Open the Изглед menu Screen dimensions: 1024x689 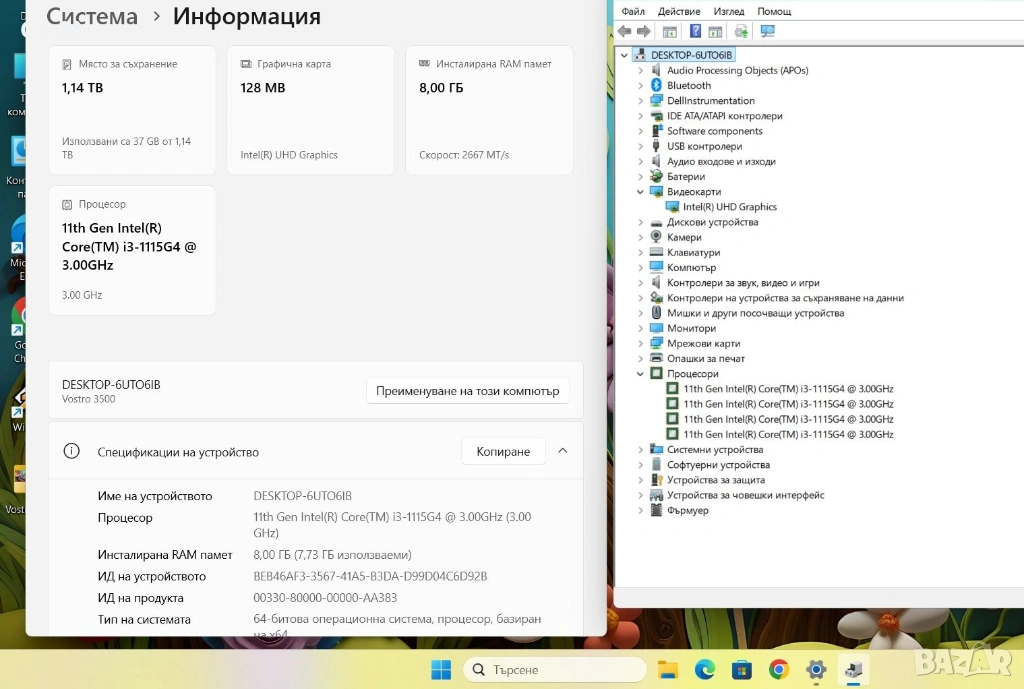coord(729,11)
